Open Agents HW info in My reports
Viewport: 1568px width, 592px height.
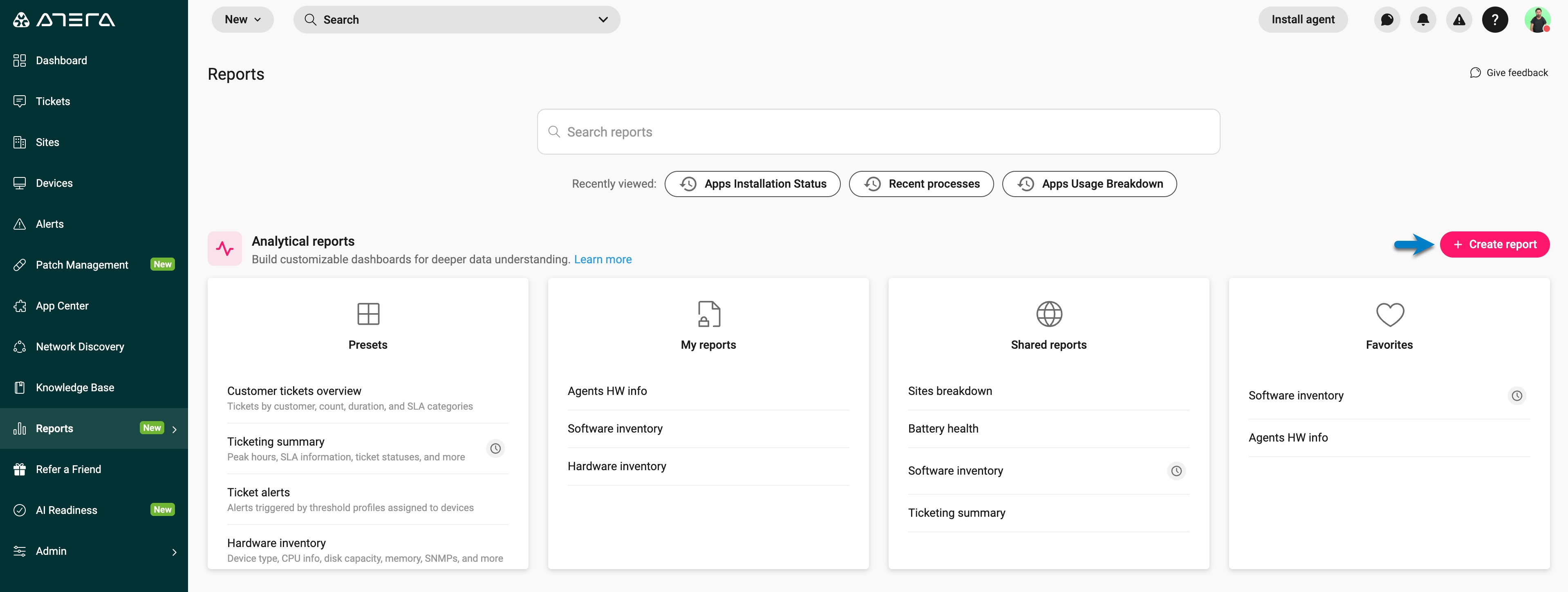pos(708,391)
